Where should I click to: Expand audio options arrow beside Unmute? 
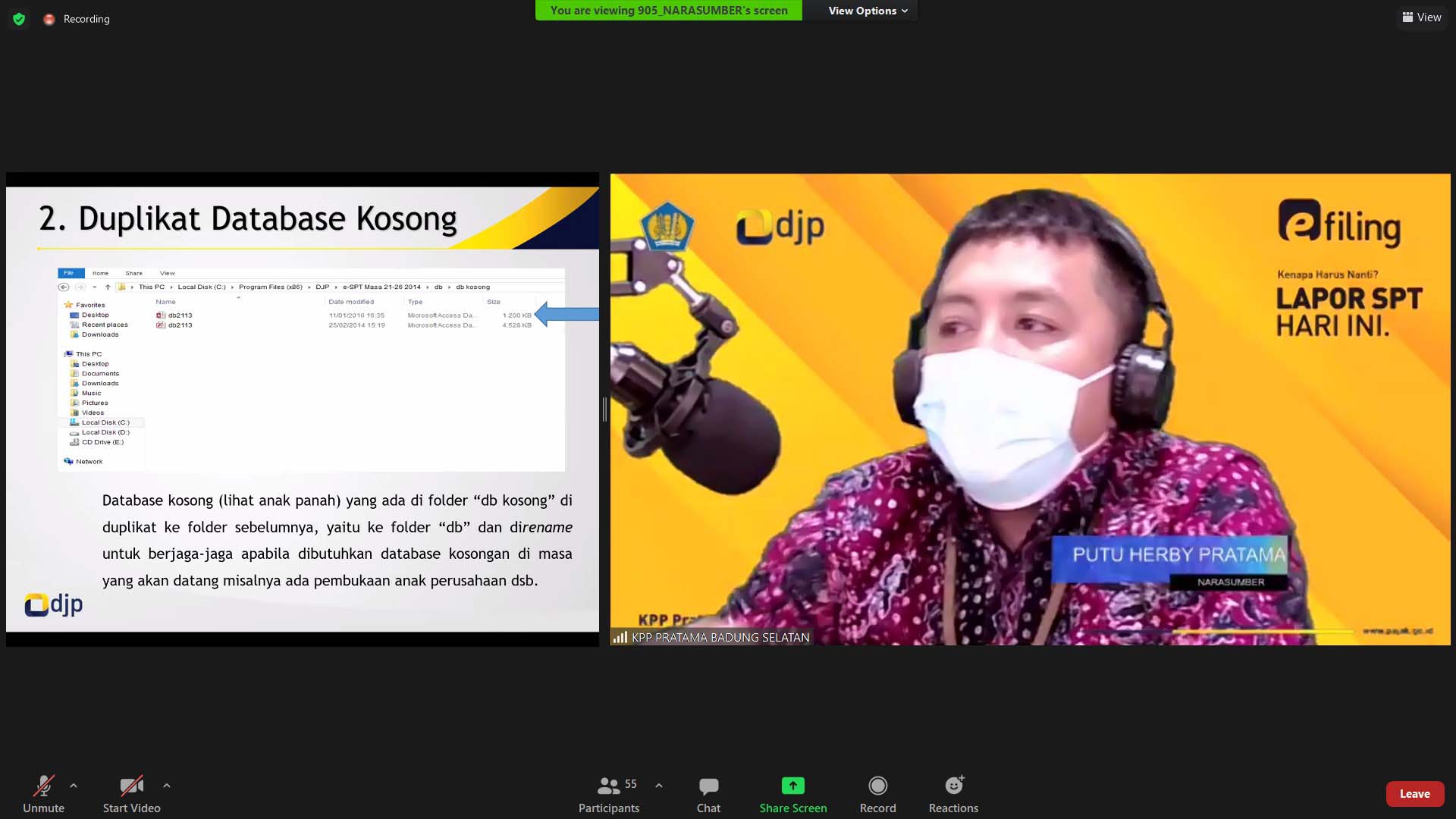[x=74, y=786]
